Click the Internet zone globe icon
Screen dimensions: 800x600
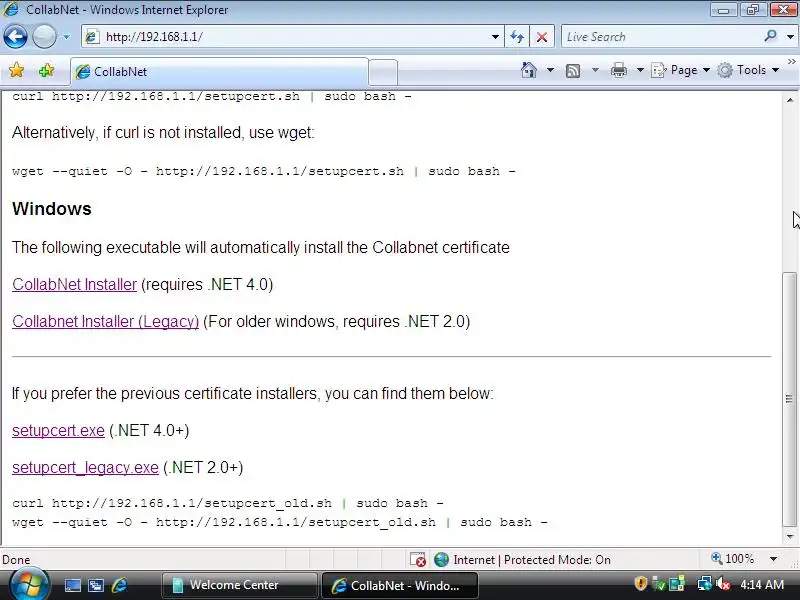tap(441, 560)
